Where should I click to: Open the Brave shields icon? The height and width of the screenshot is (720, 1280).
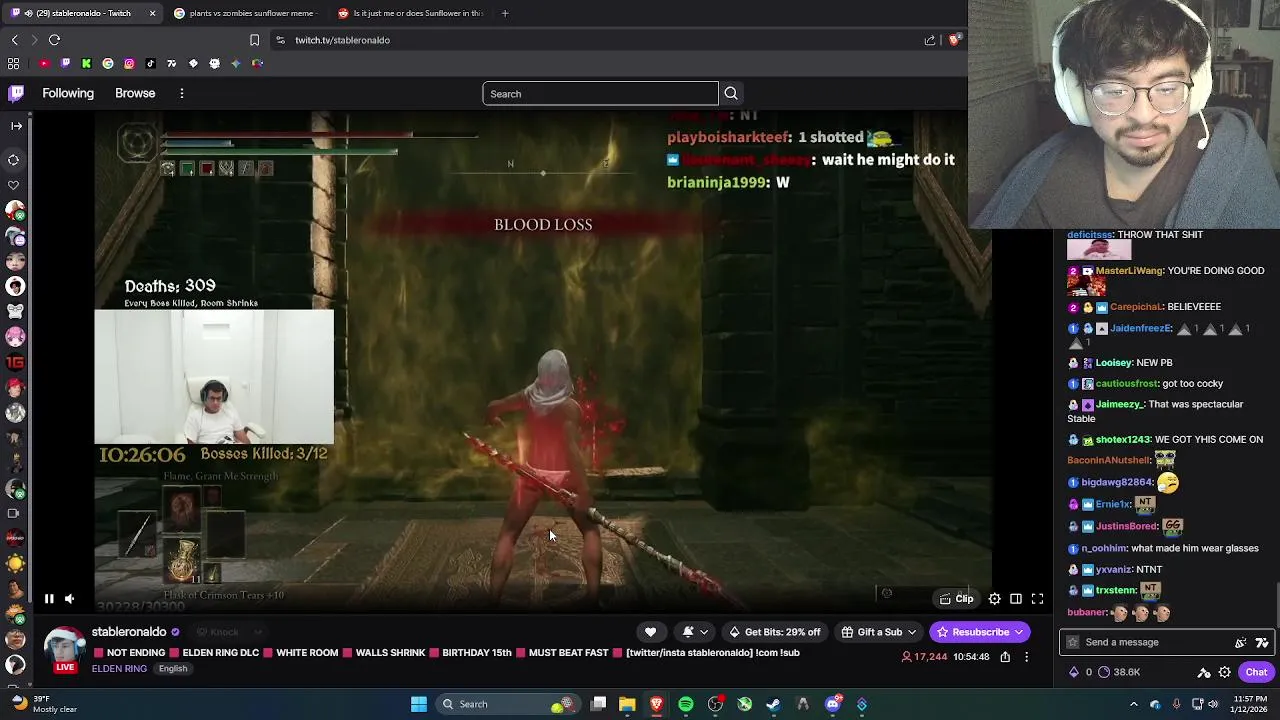coord(954,40)
